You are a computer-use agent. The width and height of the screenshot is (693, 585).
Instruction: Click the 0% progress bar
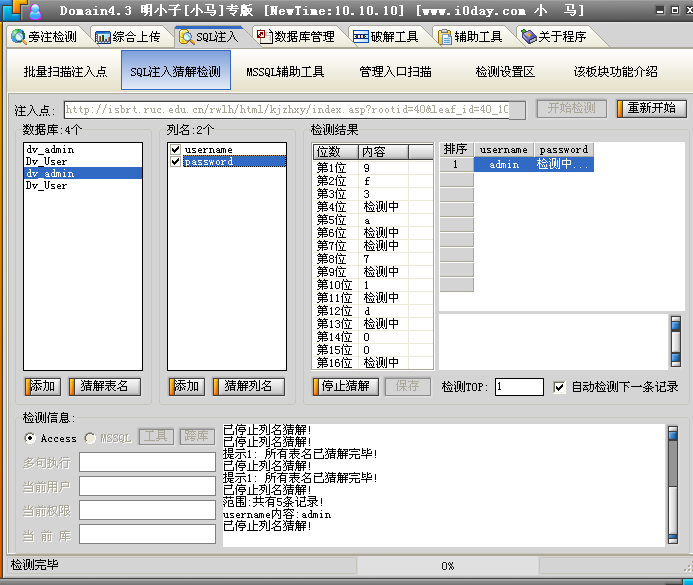point(447,566)
